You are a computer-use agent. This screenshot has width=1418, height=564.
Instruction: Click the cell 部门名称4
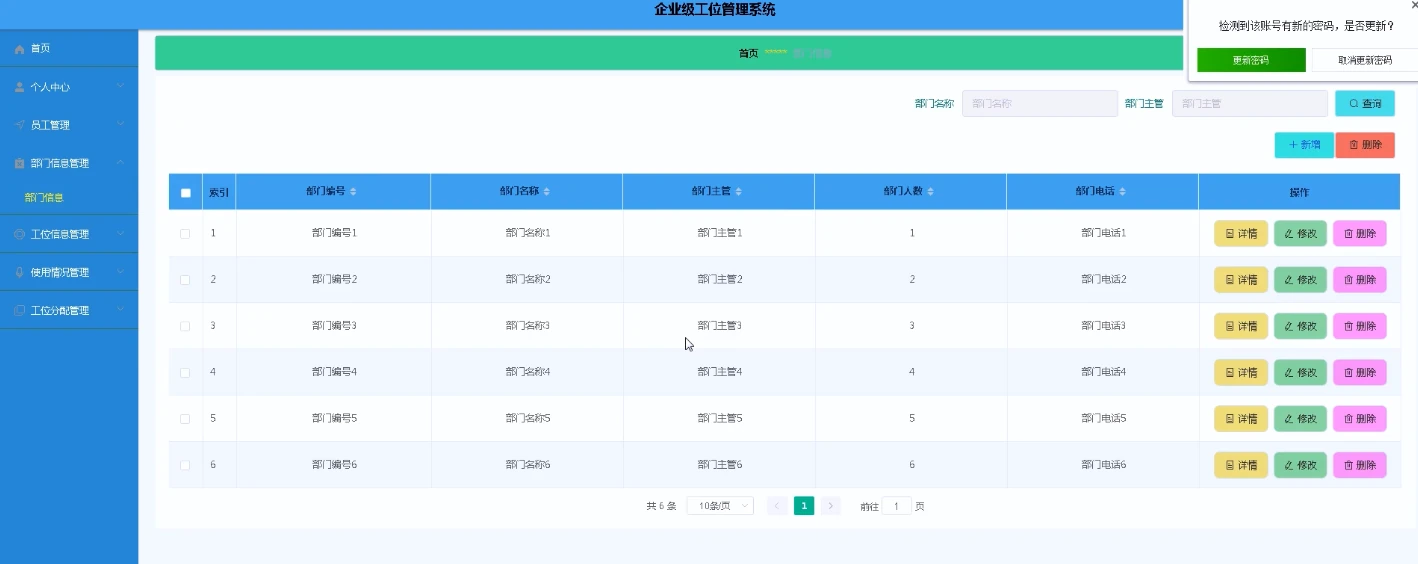point(528,372)
